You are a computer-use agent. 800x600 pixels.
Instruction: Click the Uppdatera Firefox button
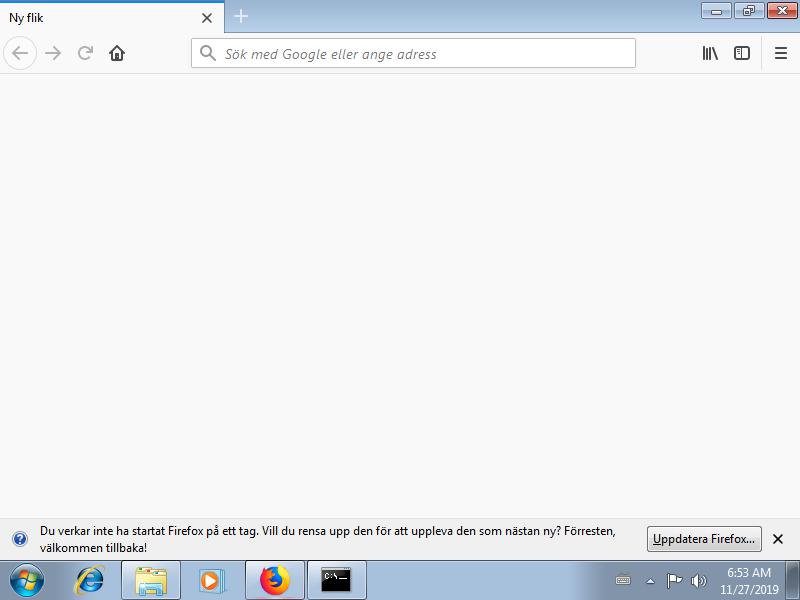click(704, 539)
